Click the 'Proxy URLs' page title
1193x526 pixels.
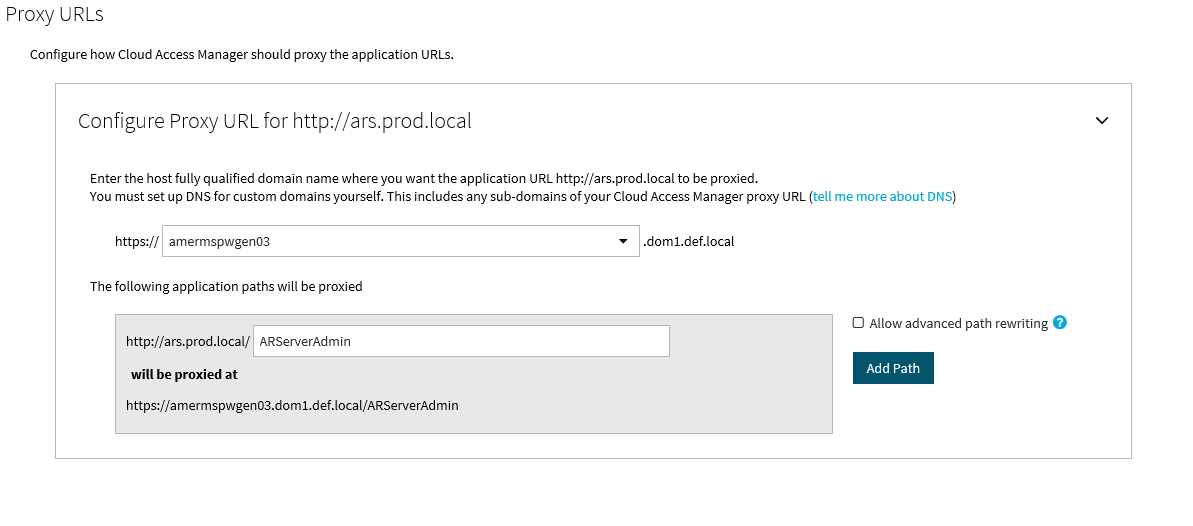point(54,14)
